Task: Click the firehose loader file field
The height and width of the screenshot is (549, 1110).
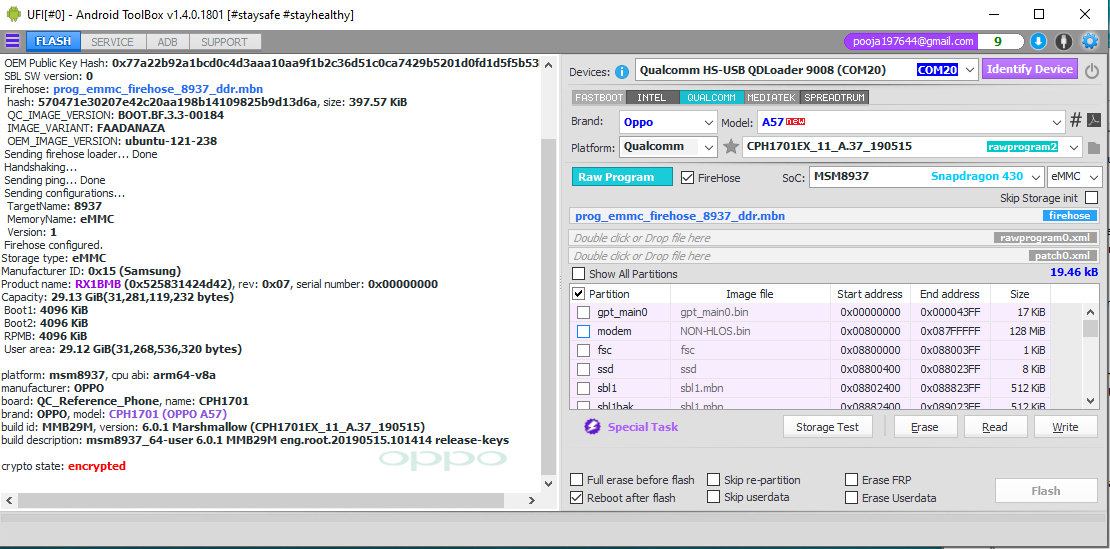Action: click(835, 216)
